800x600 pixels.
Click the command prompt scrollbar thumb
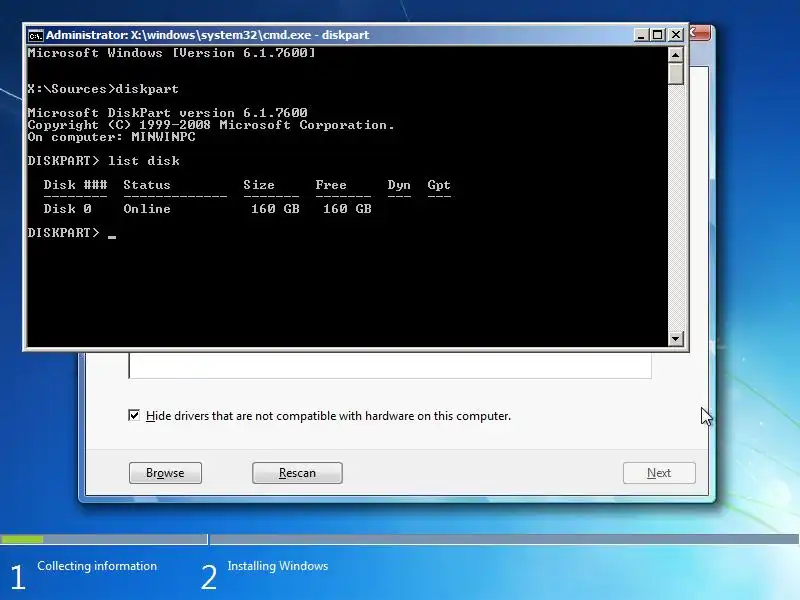[x=676, y=73]
